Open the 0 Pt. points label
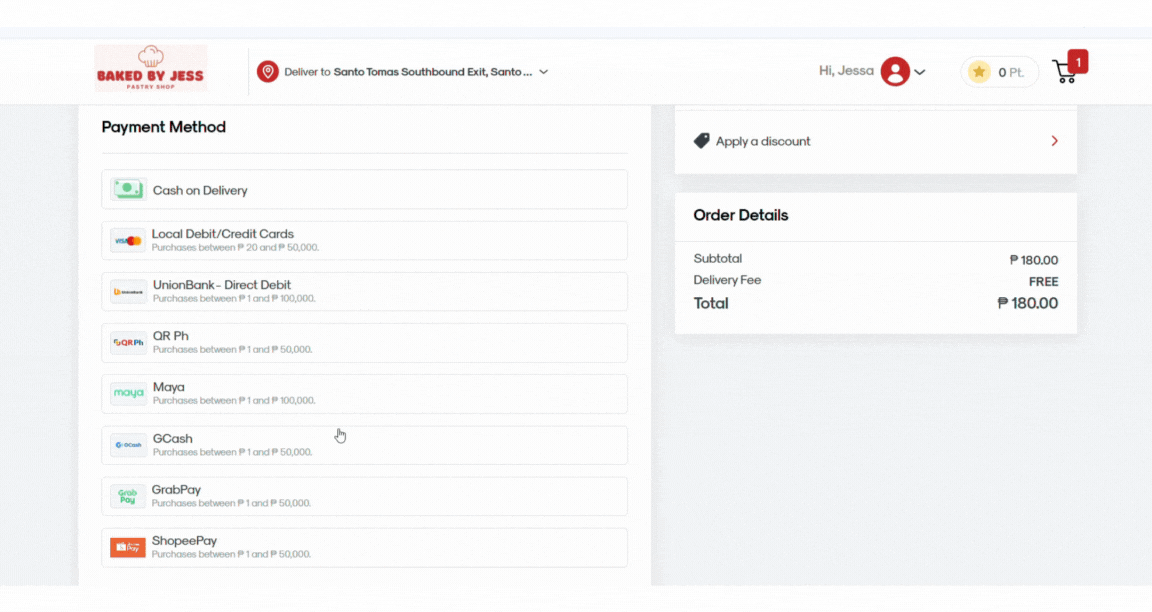 coord(1011,72)
